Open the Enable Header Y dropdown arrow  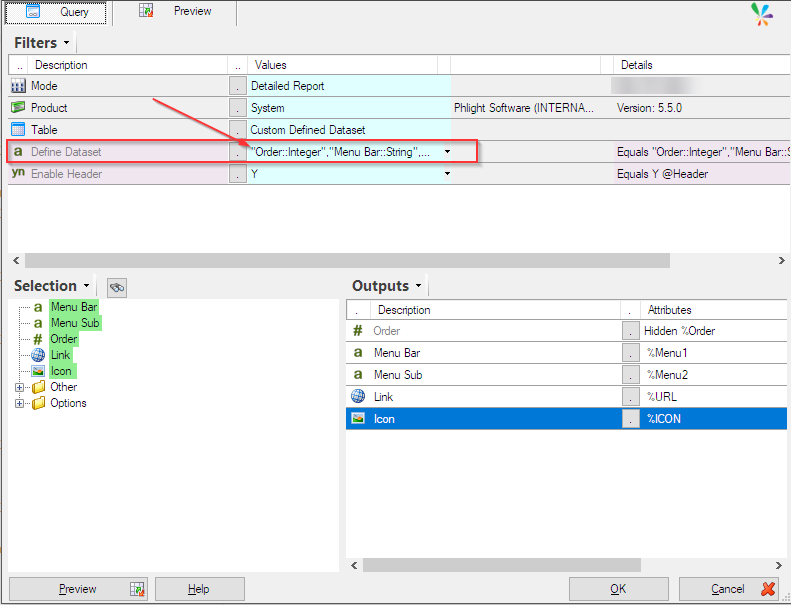447,174
